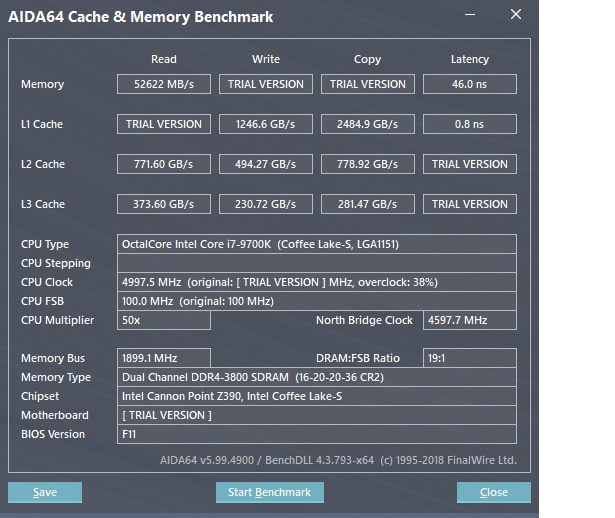Select the Memory Type DDR4-3800 field

click(x=317, y=377)
